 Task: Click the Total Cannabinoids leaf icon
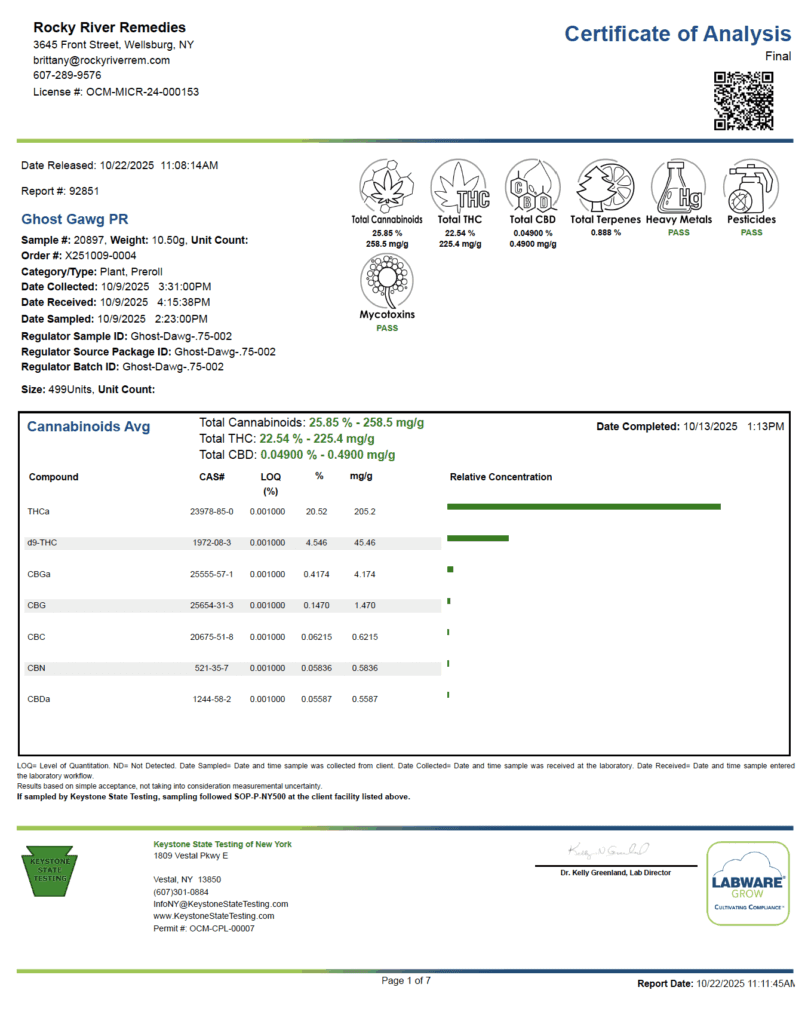386,185
